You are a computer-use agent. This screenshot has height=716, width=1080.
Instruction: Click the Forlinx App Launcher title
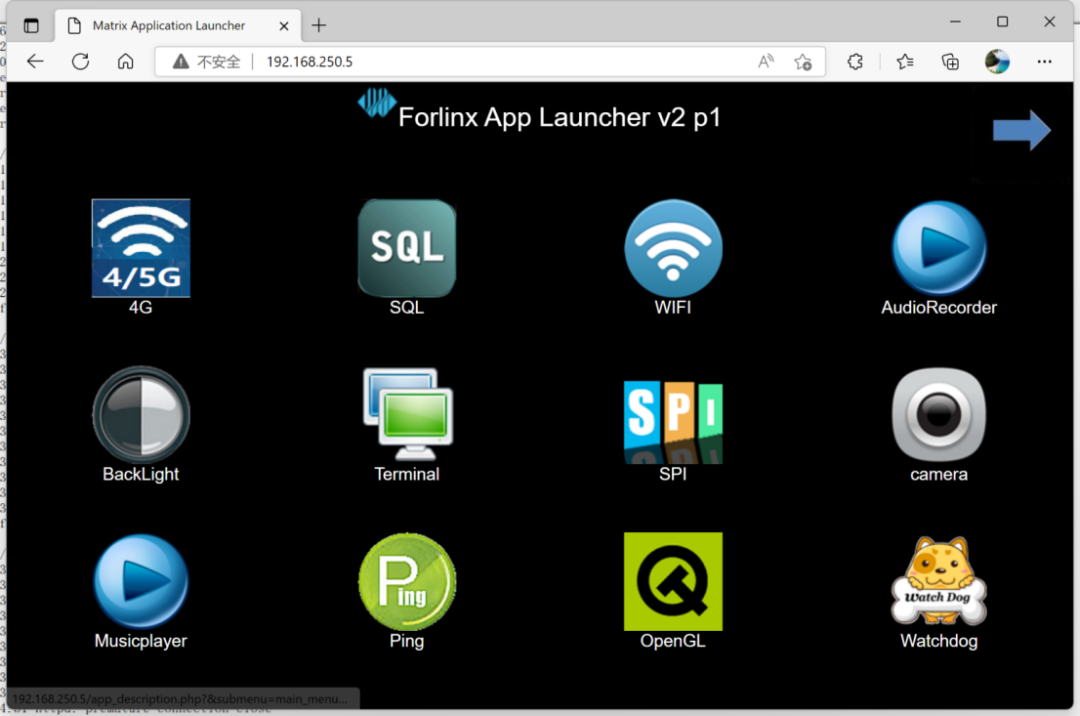(559, 117)
